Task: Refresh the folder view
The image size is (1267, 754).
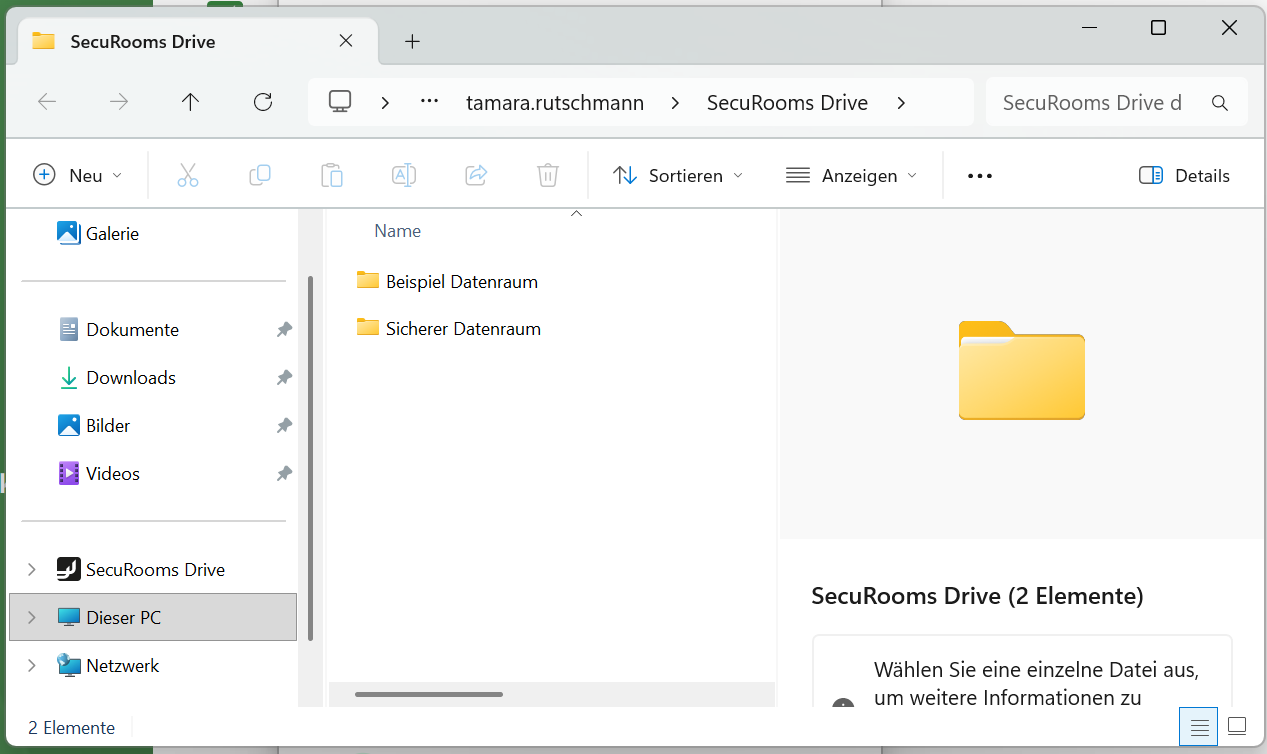Action: tap(262, 101)
